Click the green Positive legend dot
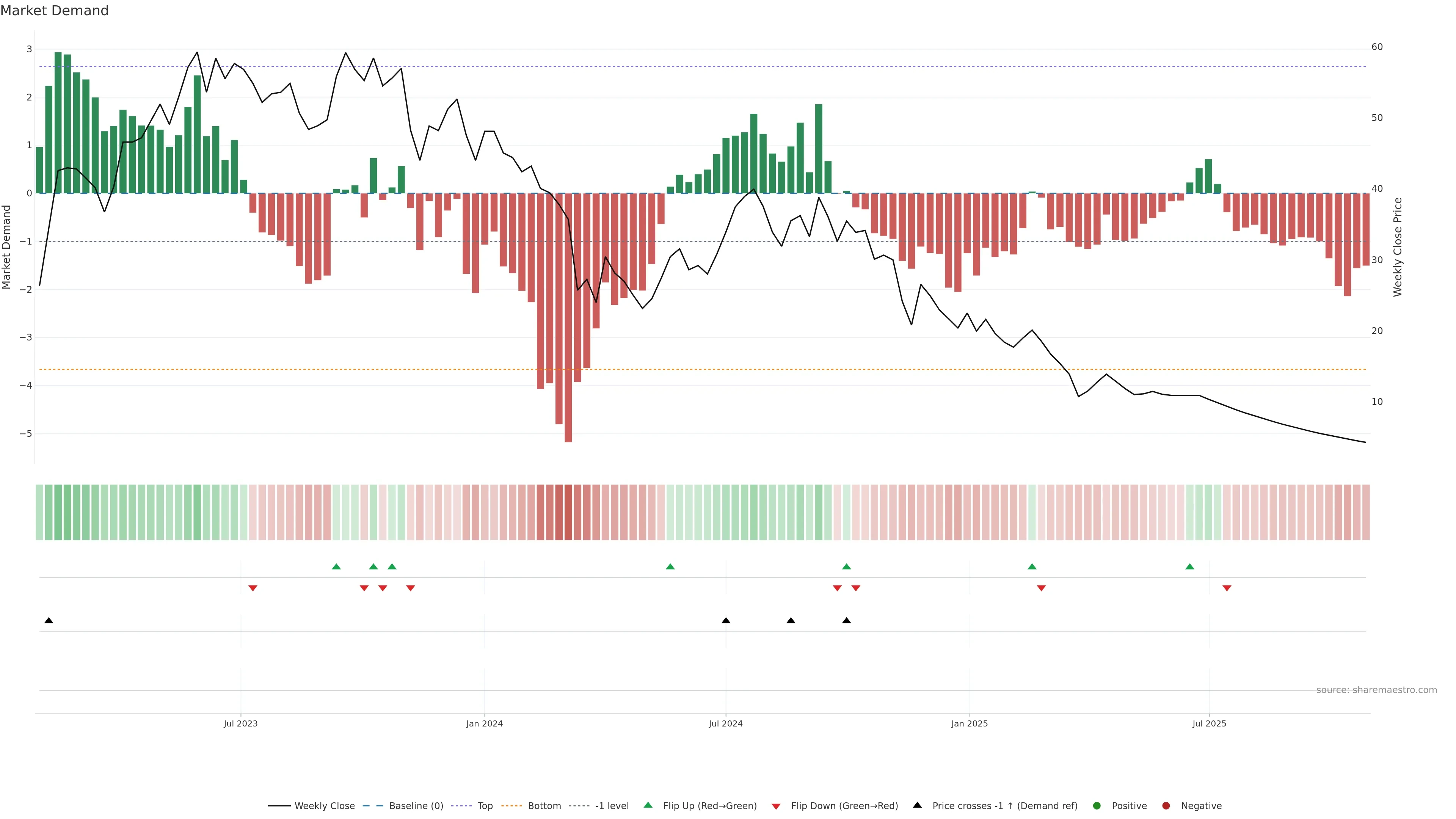Image resolution: width=1456 pixels, height=819 pixels. coord(1097,805)
